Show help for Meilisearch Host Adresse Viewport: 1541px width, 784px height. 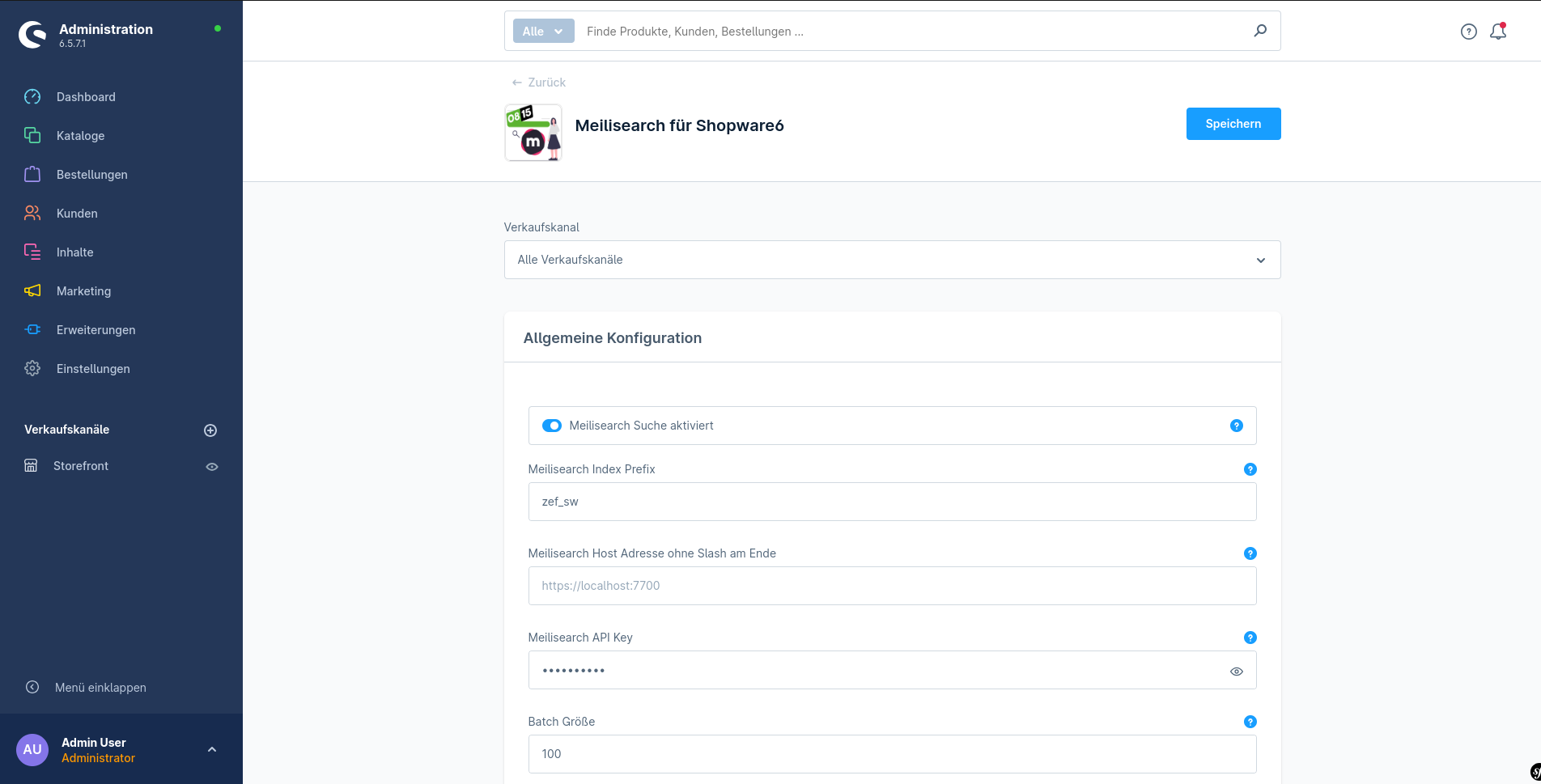coord(1250,553)
